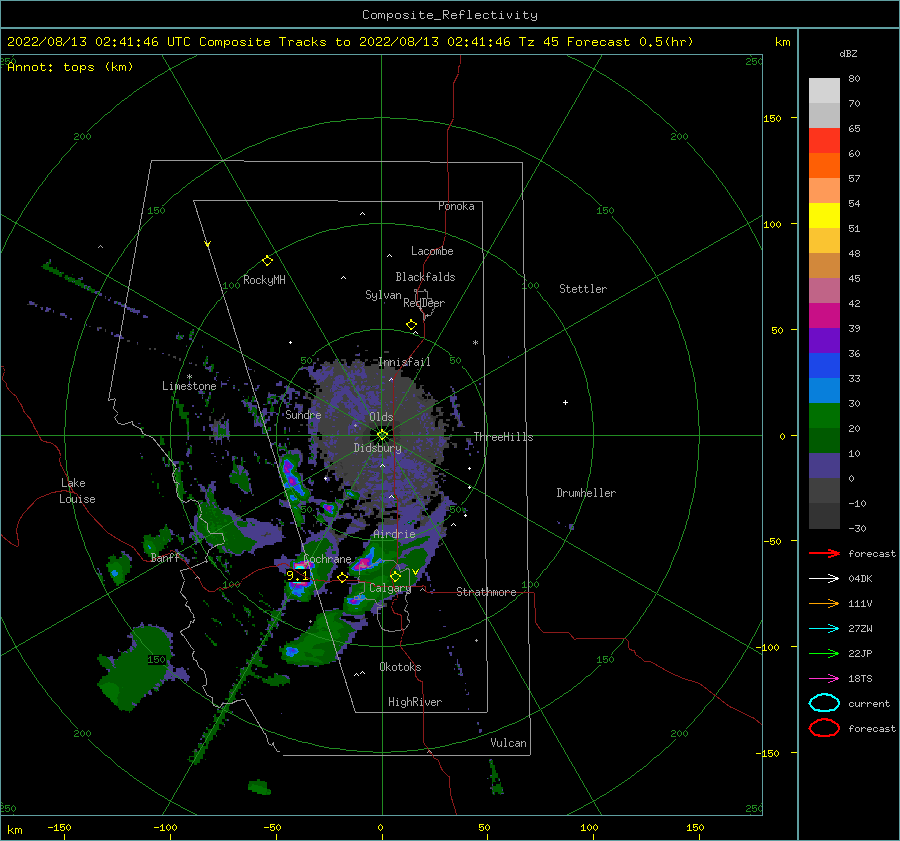This screenshot has height=841, width=900.
Task: Click the 9.1 storm top annotation
Action: click(x=297, y=575)
